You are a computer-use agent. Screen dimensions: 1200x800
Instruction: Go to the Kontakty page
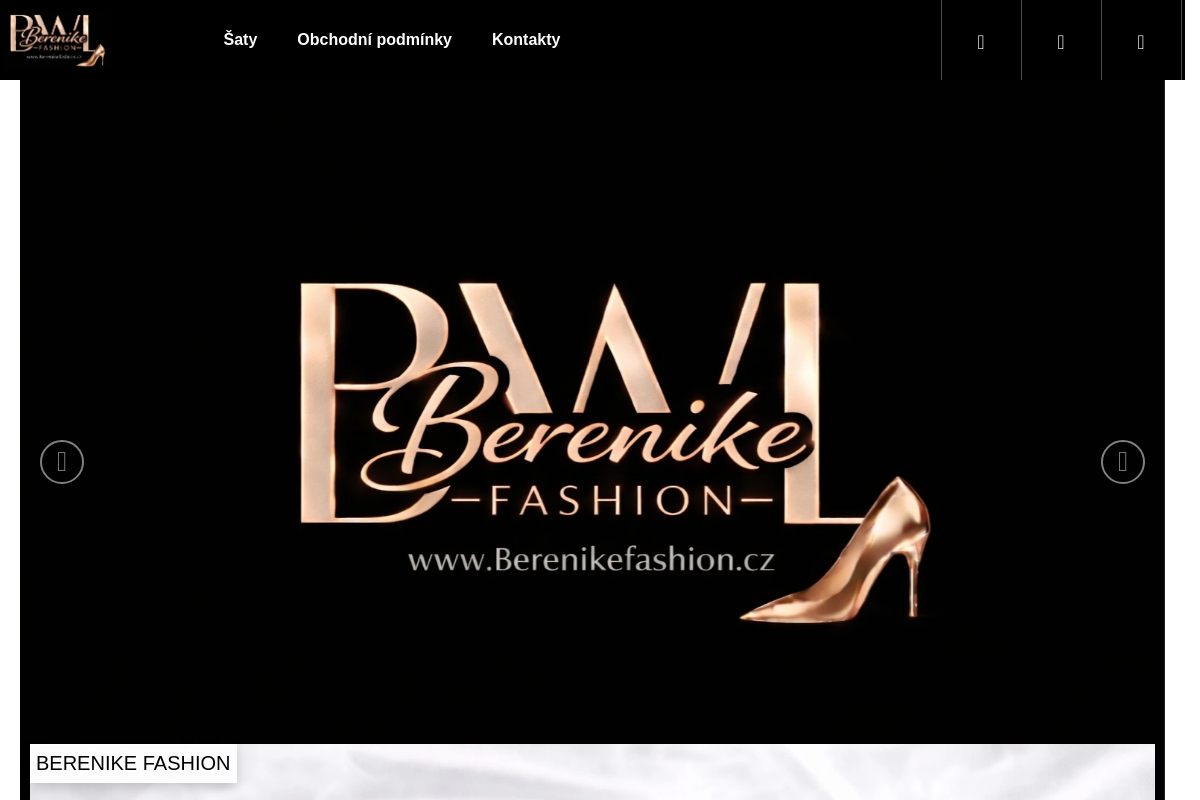tap(526, 40)
